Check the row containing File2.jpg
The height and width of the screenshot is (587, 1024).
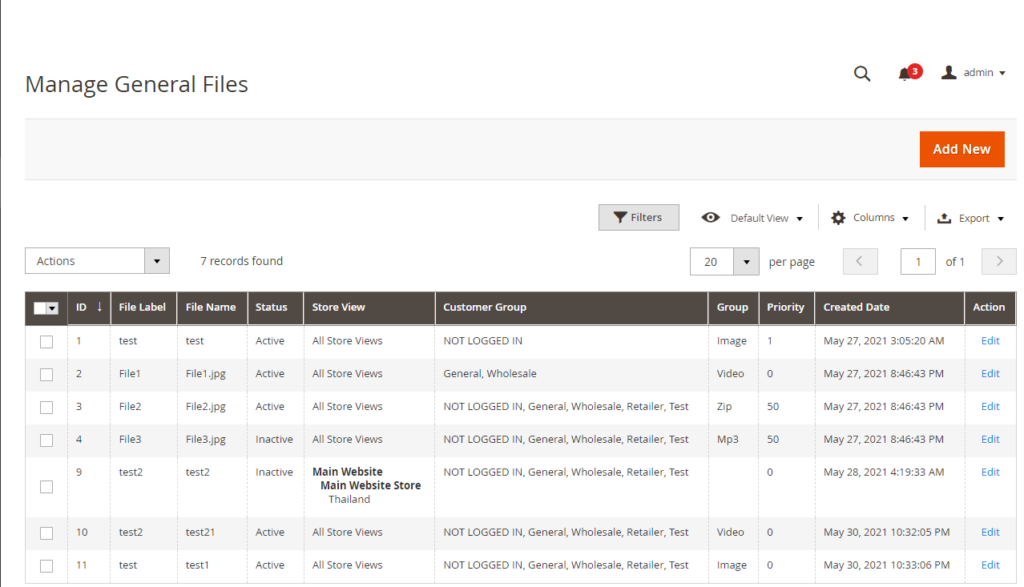[x=45, y=406]
